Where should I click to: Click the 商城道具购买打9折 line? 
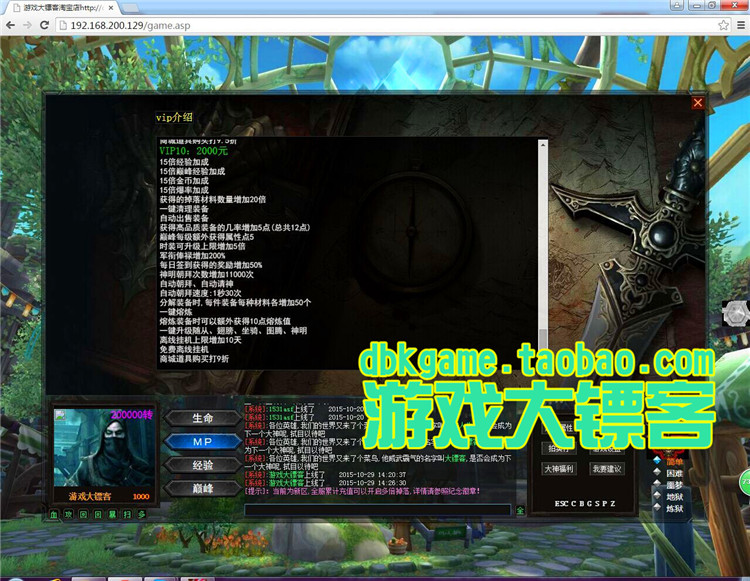tap(194, 359)
